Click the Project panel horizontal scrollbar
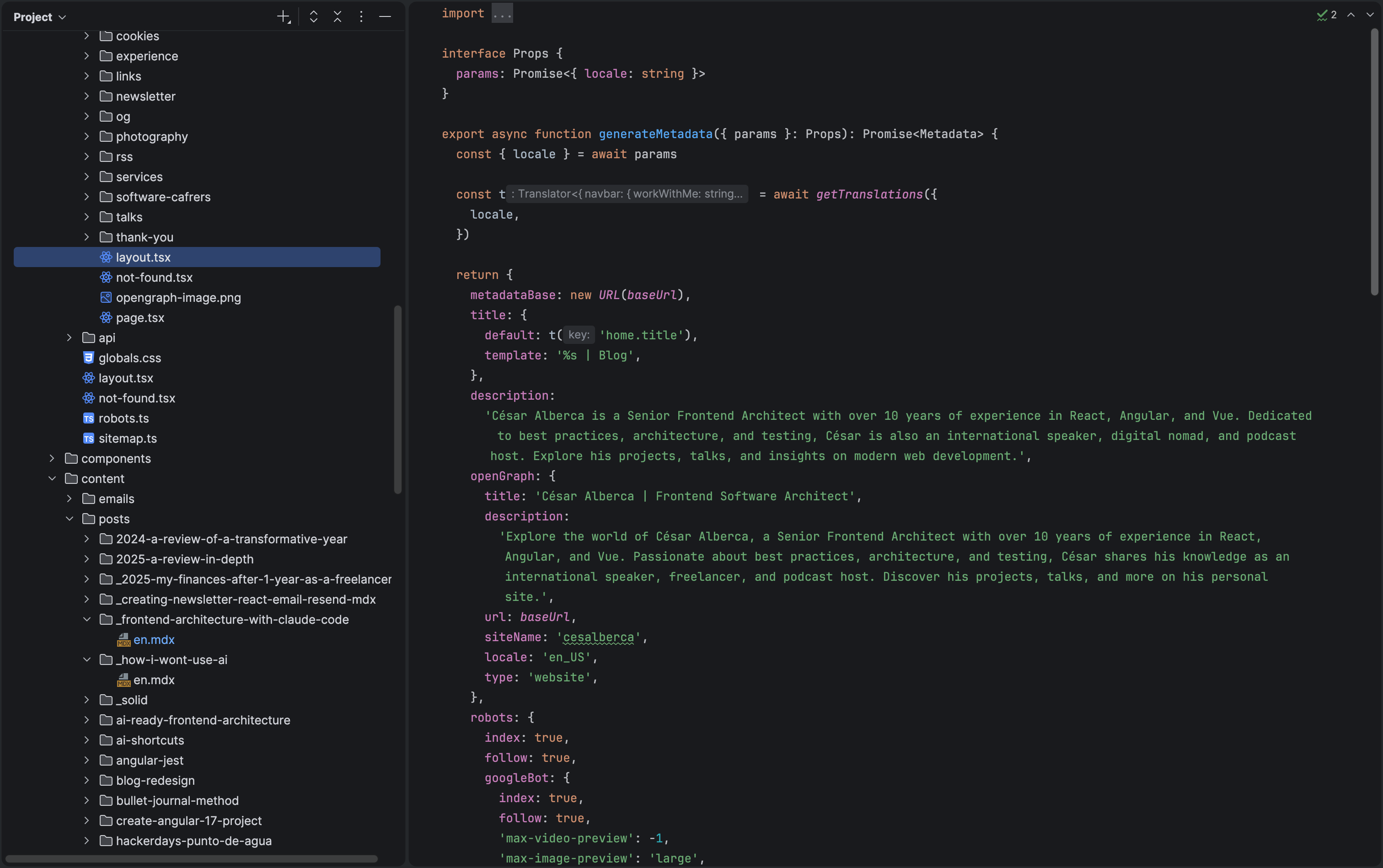 coord(191,859)
